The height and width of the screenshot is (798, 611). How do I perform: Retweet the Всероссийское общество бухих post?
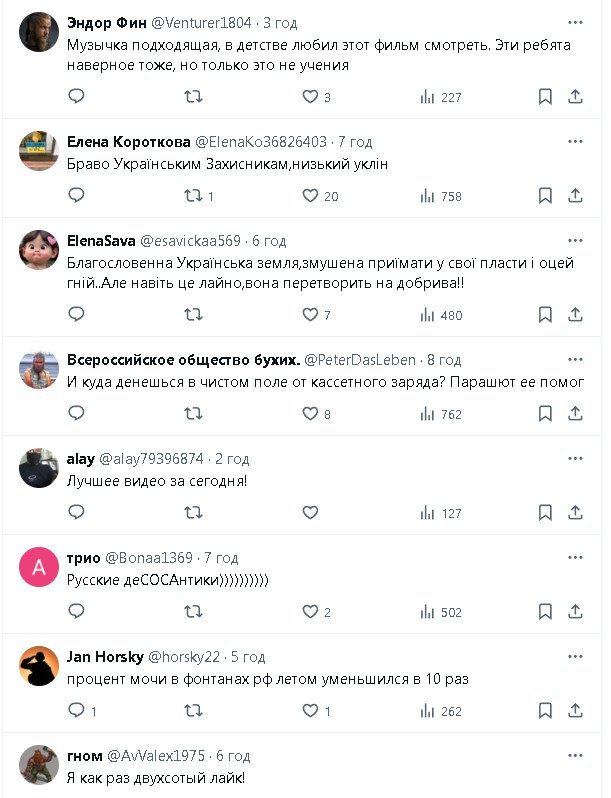[194, 413]
